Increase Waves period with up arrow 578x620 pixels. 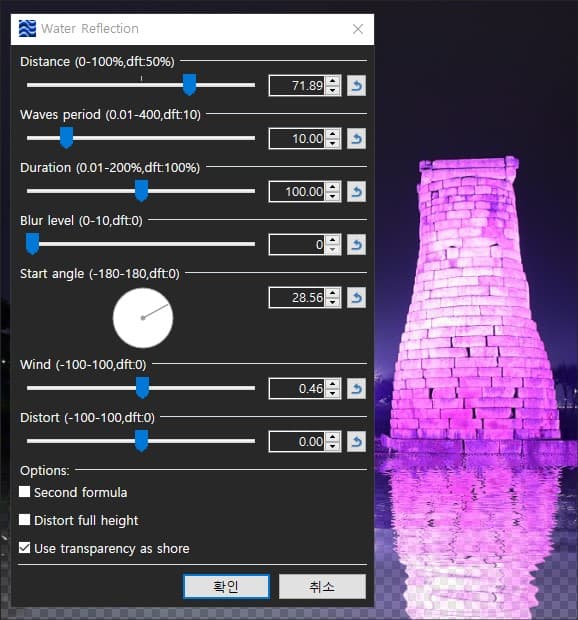pyautogui.click(x=333, y=134)
